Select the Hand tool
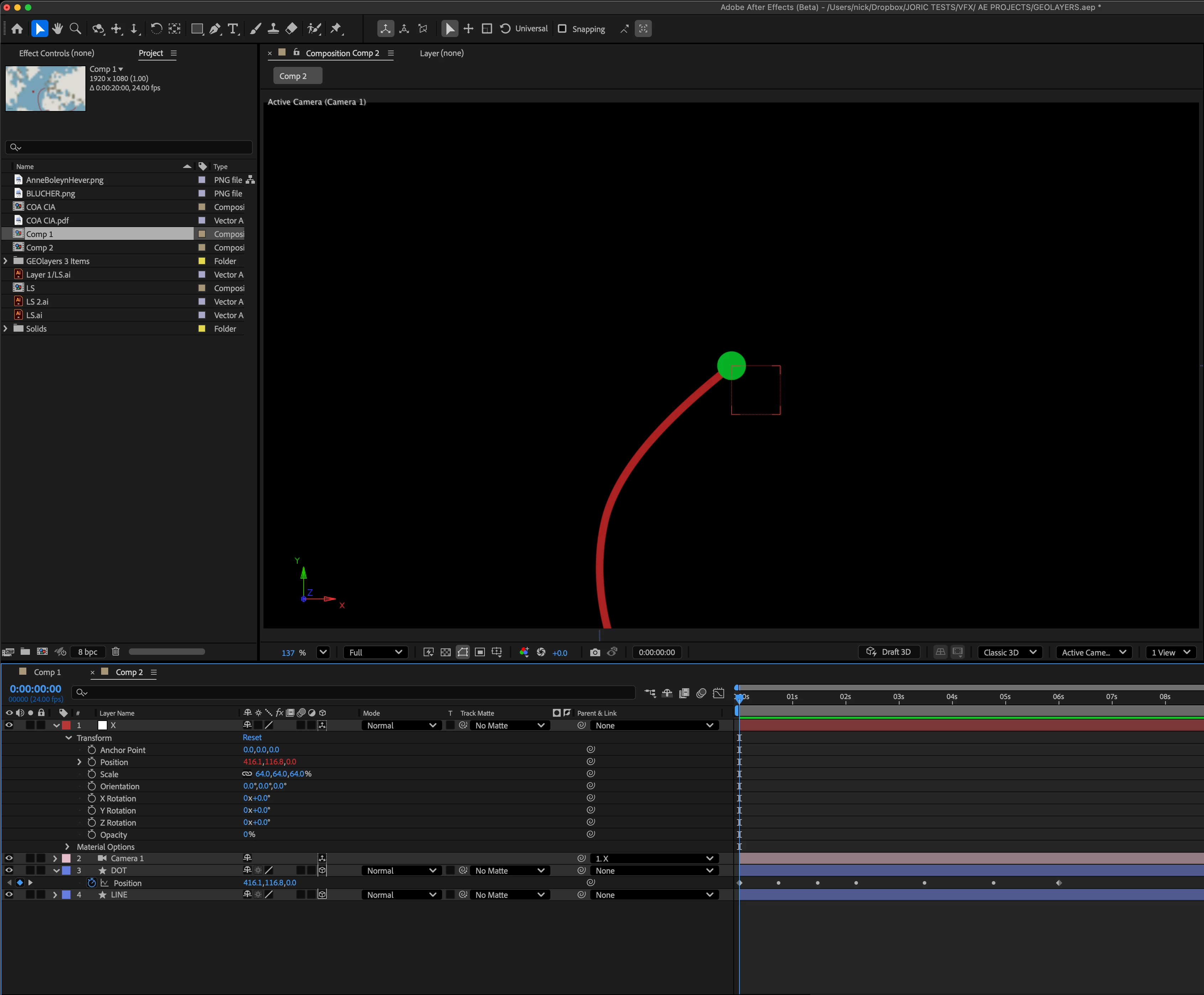The height and width of the screenshot is (995, 1204). 57,29
